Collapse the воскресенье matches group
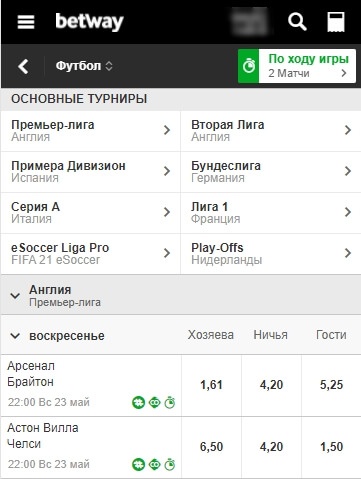This screenshot has width=361, height=479. coord(15,336)
